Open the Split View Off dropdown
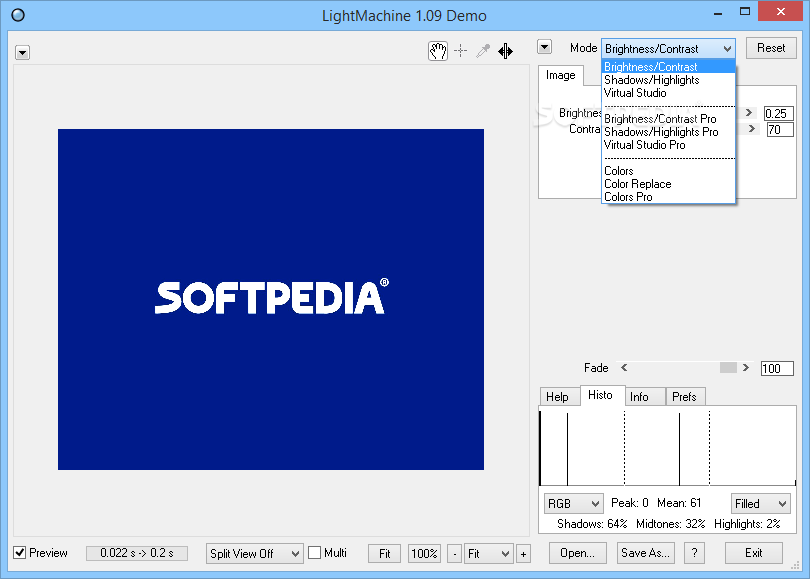The width and height of the screenshot is (810, 579). tap(254, 554)
